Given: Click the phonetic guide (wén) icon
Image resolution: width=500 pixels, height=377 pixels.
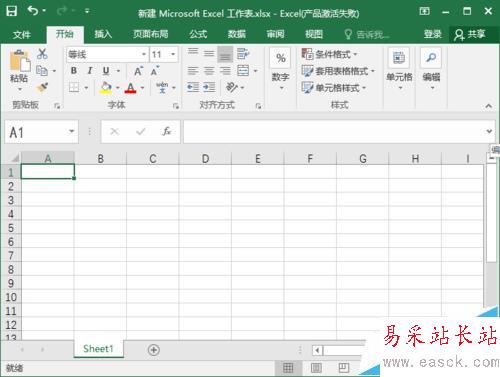Looking at the screenshot, I should [162, 87].
